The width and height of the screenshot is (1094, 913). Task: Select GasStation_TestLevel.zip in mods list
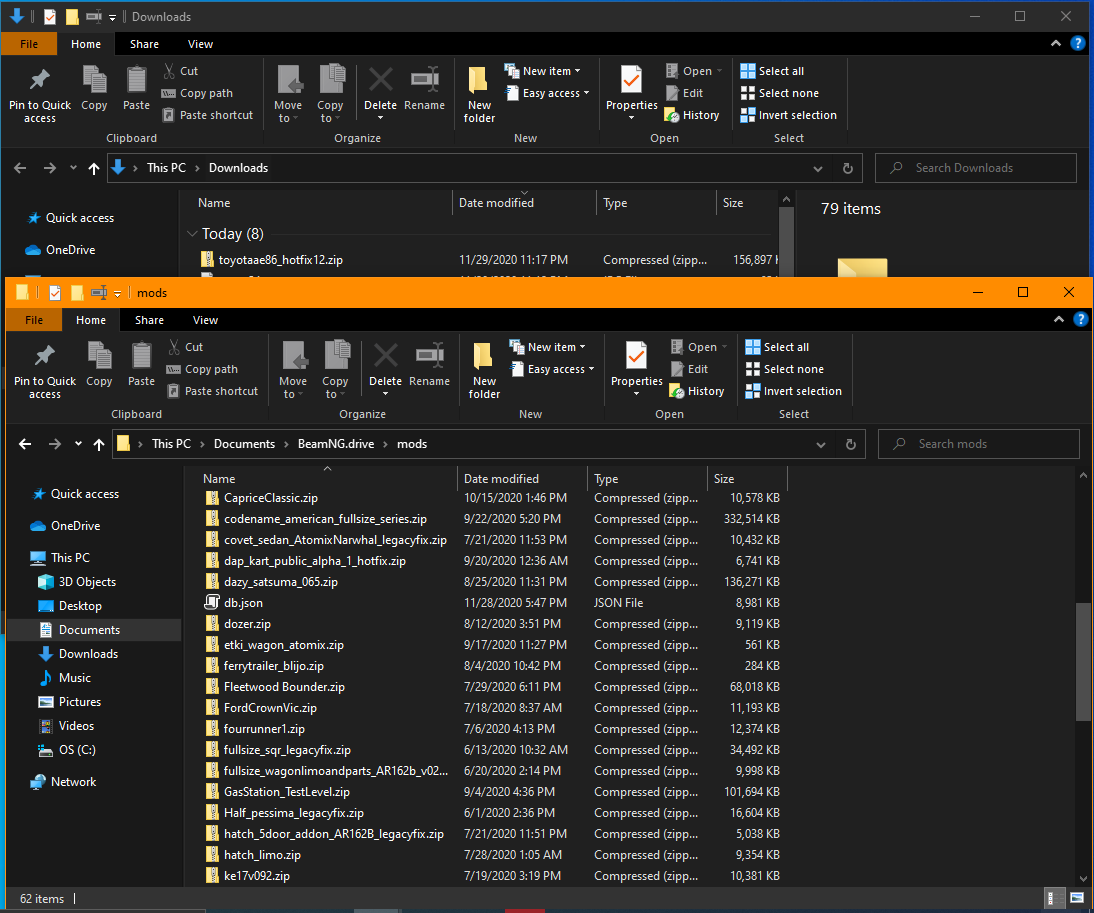(x=286, y=792)
